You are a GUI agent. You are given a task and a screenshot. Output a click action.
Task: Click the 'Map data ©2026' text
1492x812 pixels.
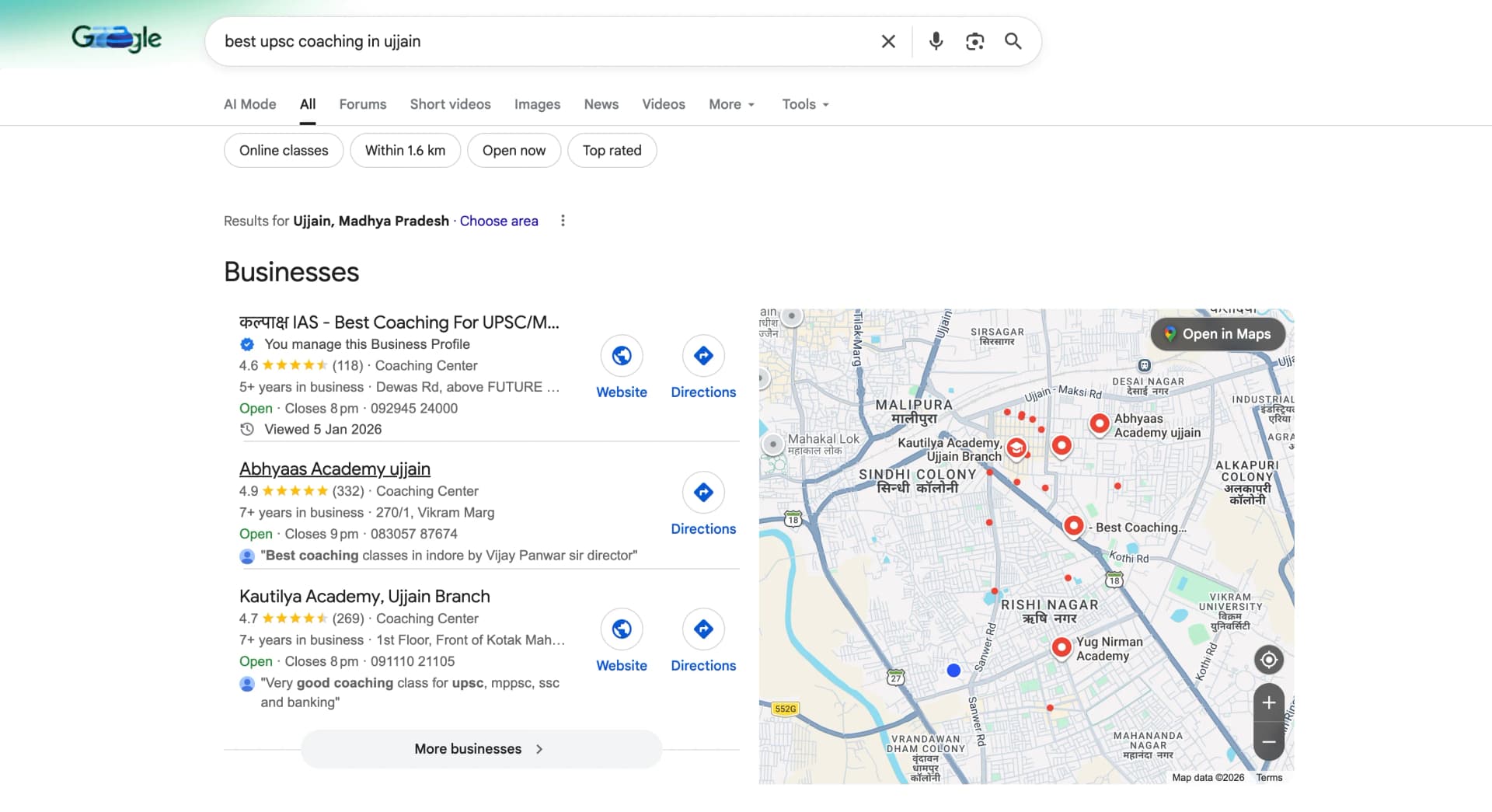tap(1208, 777)
